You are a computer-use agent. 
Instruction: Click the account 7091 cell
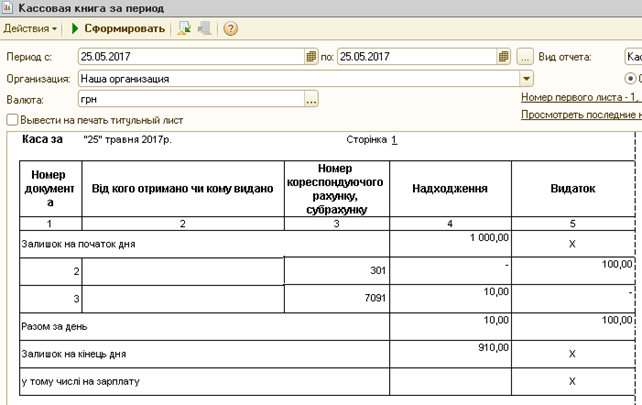click(x=337, y=298)
